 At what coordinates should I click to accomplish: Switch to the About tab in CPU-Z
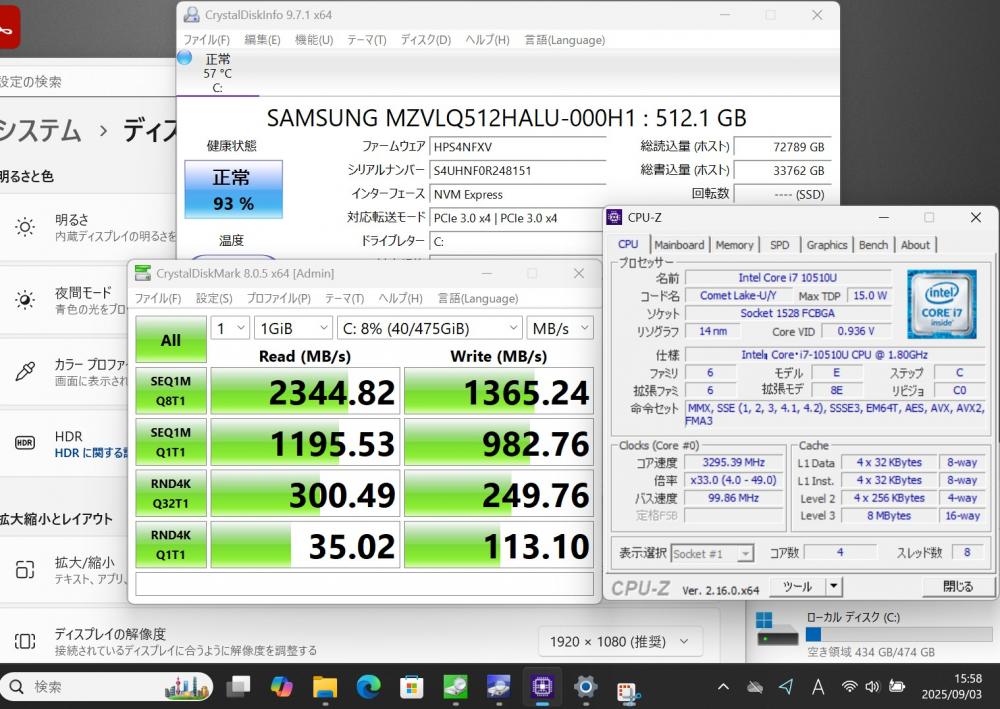pyautogui.click(x=915, y=245)
